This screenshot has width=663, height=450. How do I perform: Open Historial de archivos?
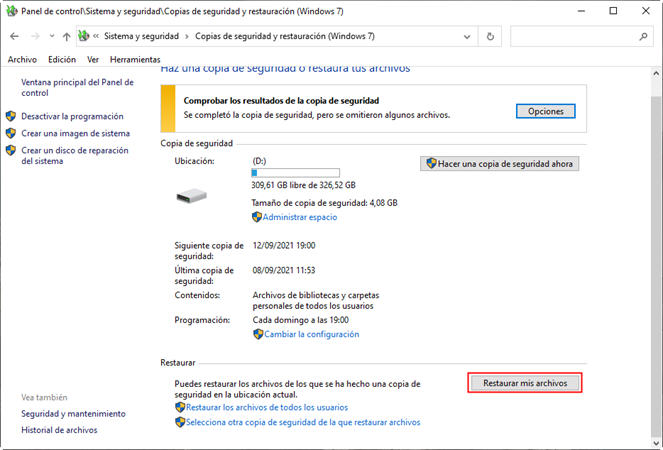(x=59, y=430)
